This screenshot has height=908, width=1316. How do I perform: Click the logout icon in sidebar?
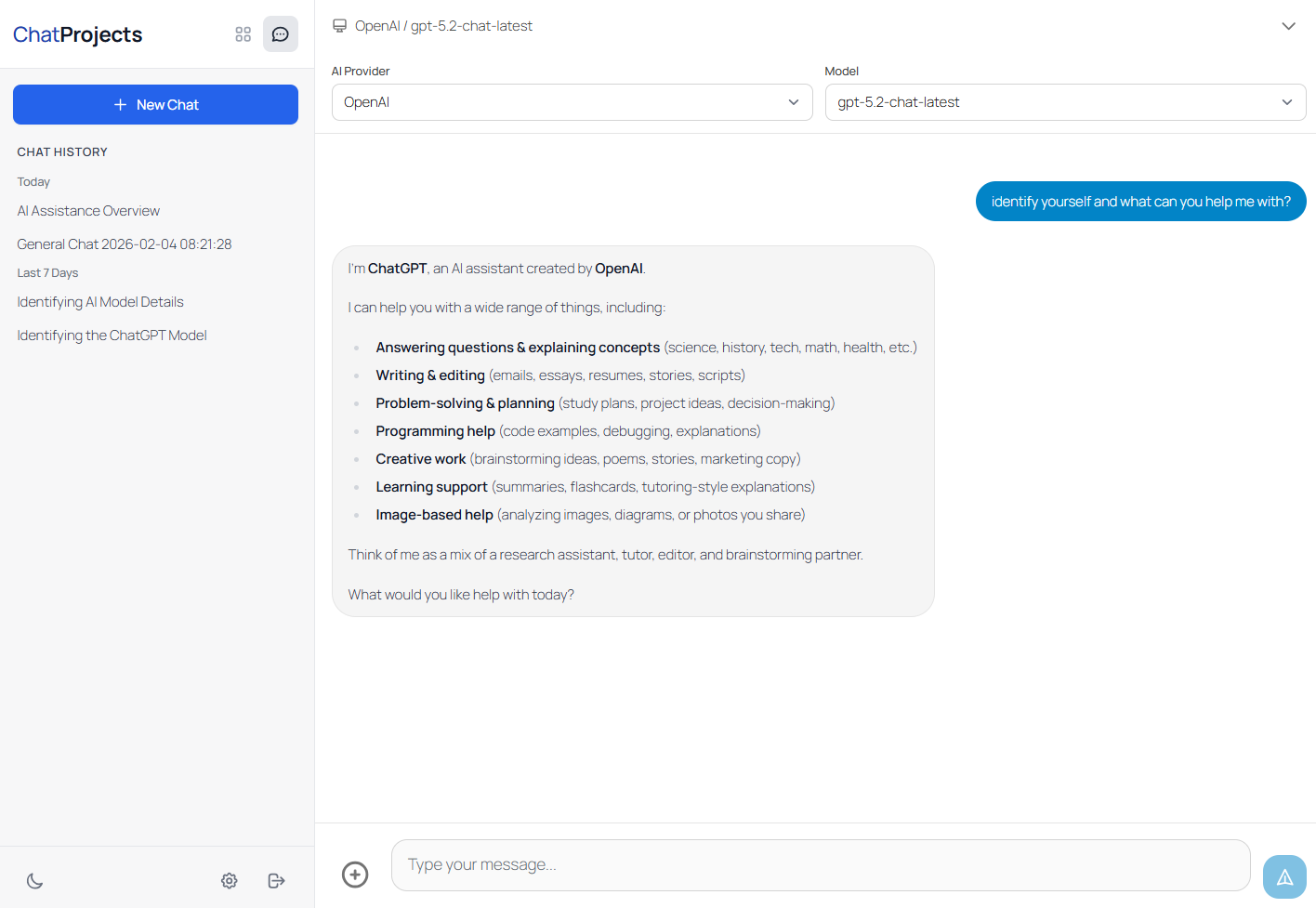coord(276,881)
